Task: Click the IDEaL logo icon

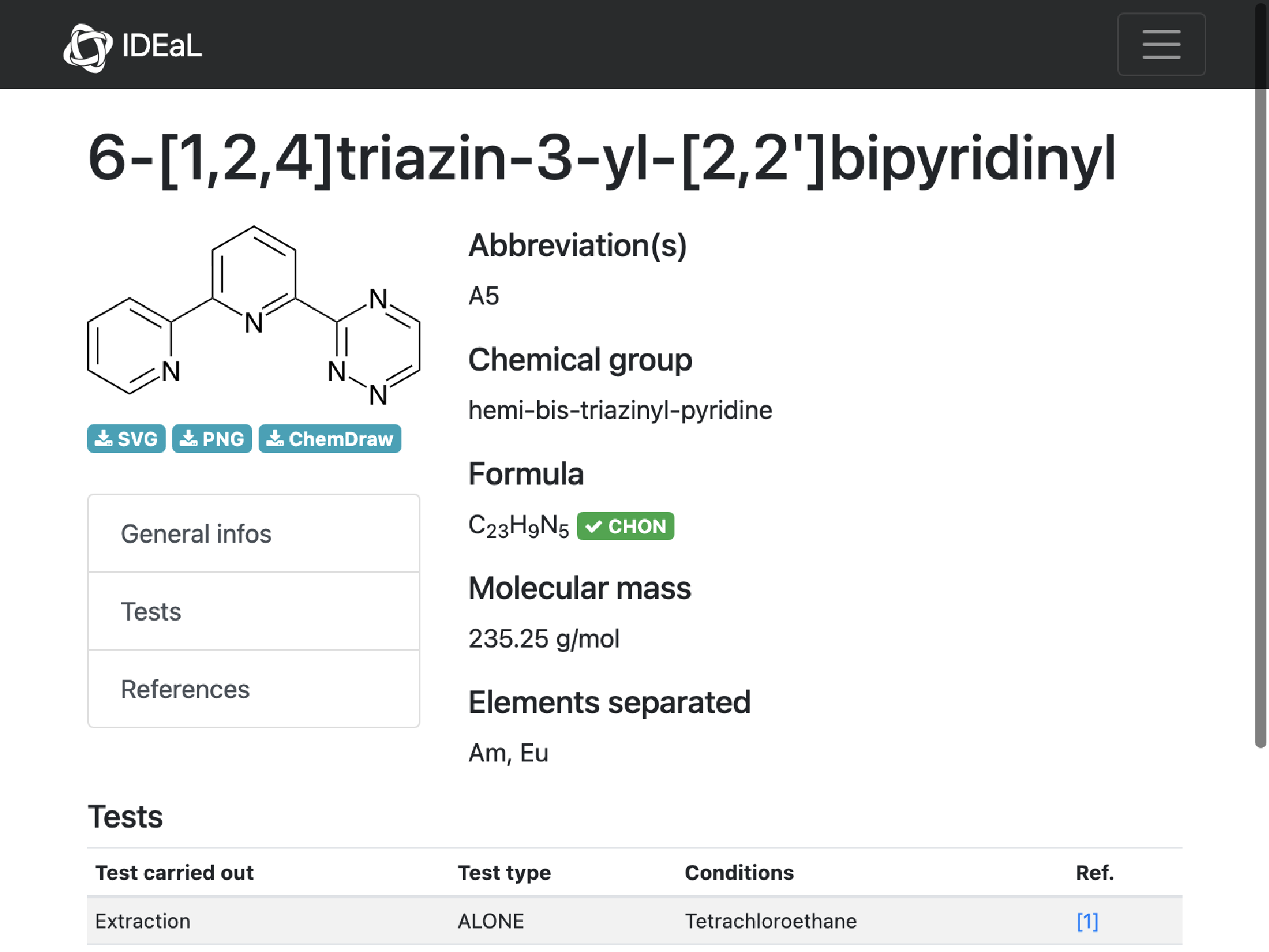Action: click(x=88, y=47)
